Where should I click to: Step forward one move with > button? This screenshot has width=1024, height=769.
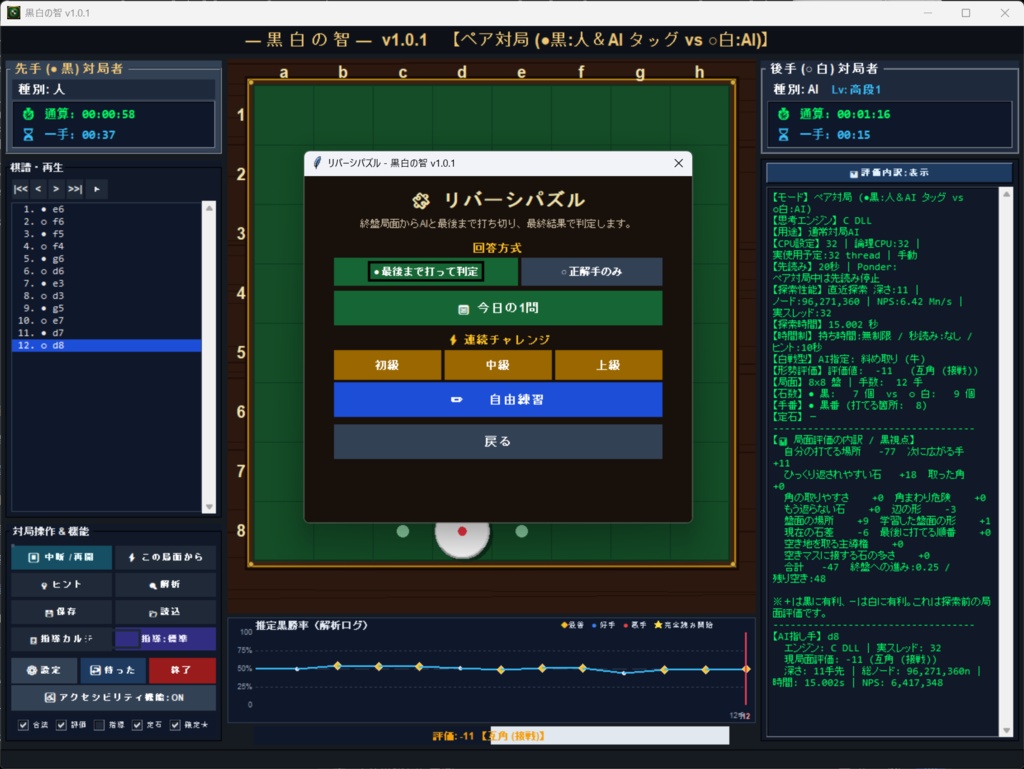pos(56,189)
